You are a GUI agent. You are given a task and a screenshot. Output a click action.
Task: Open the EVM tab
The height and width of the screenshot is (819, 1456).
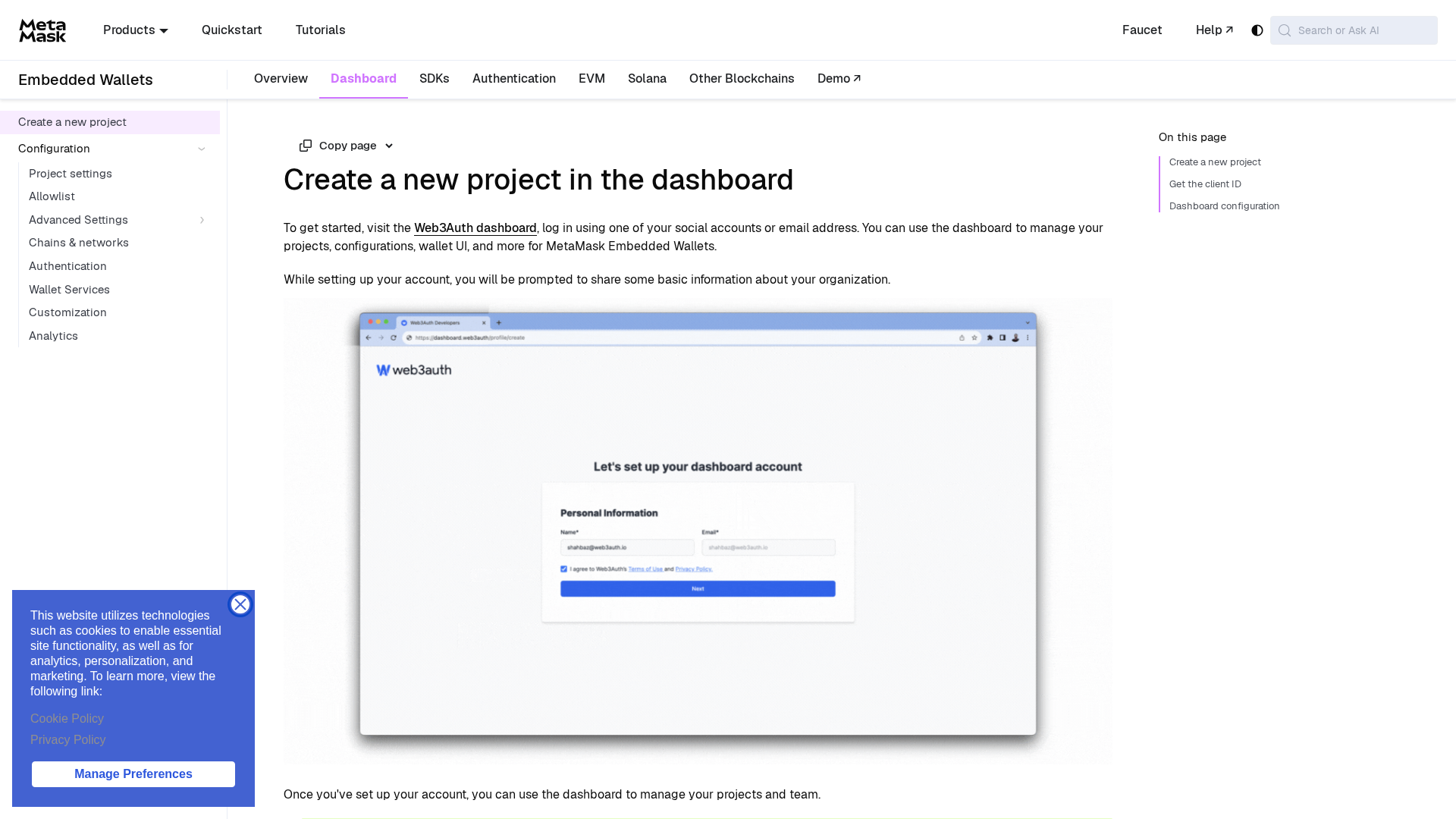591,79
